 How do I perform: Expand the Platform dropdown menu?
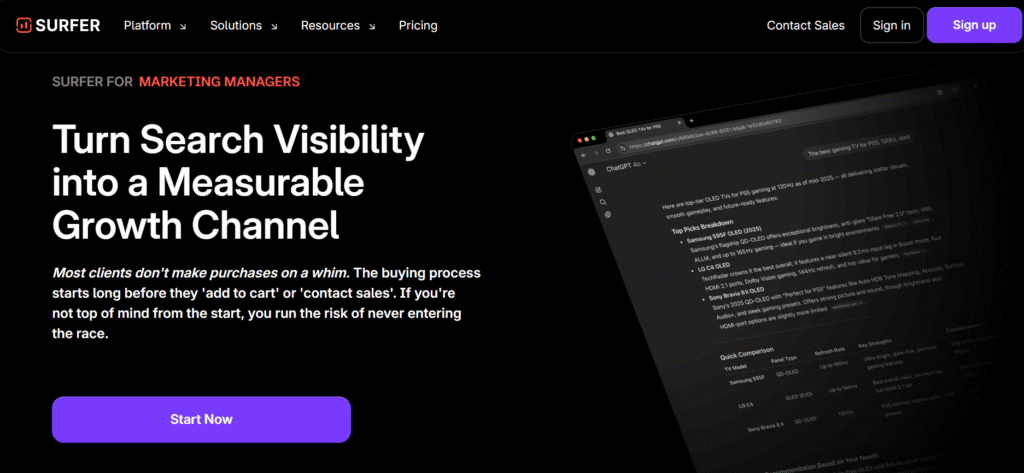[x=155, y=25]
